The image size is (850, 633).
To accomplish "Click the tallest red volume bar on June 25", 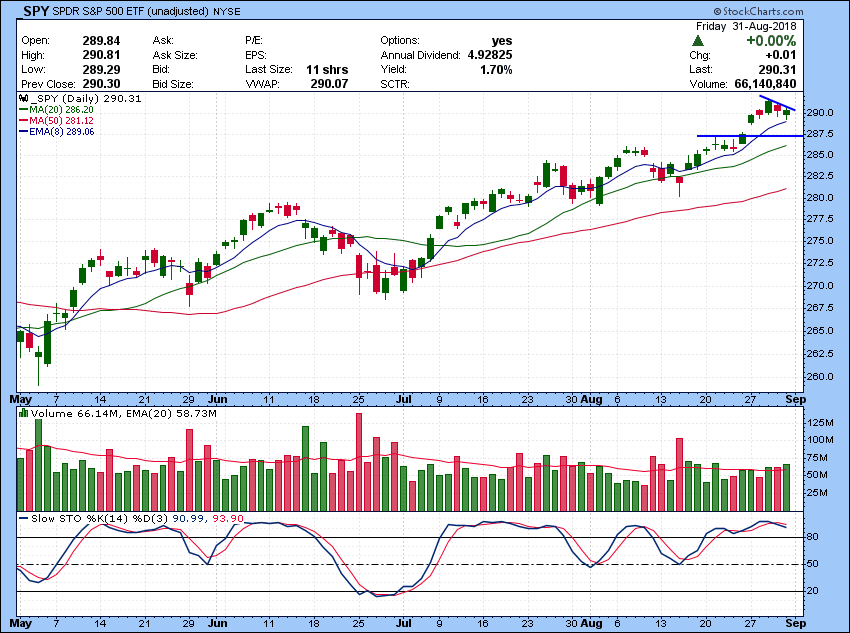I will [x=358, y=462].
